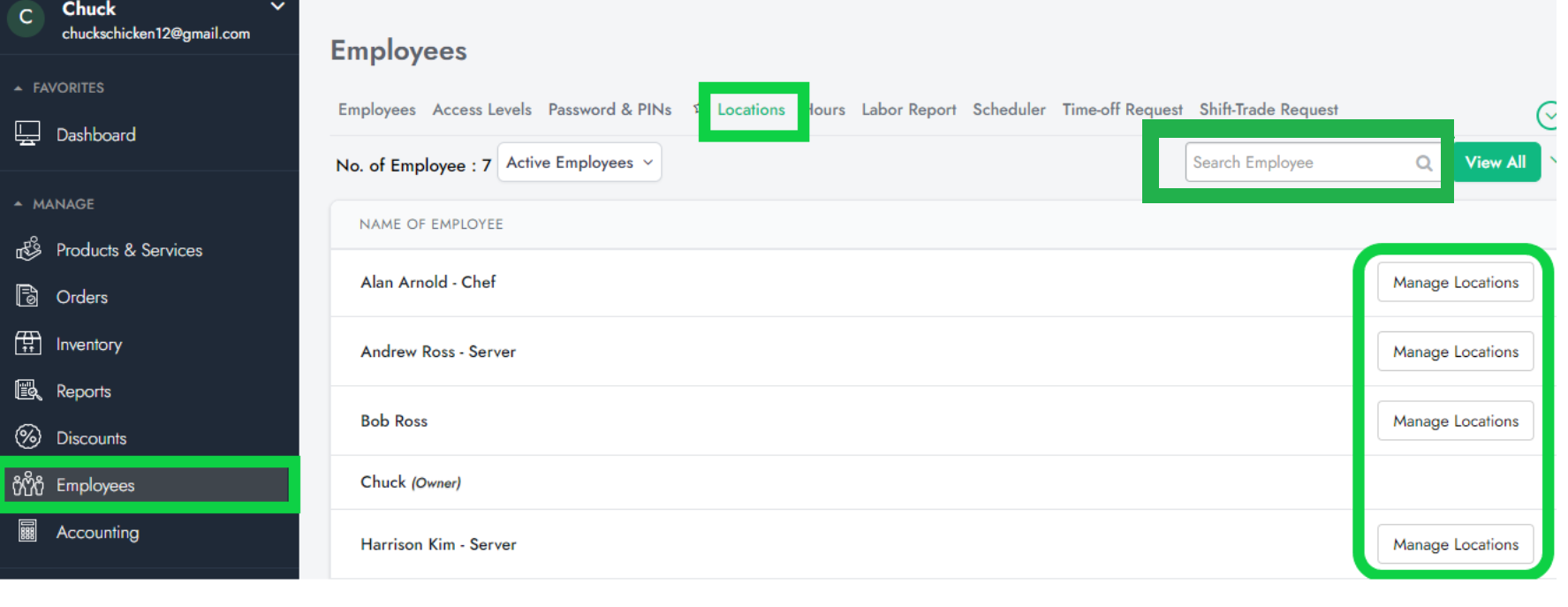1568x607 pixels.
Task: Expand the Chuck account menu chevron
Action: coord(277,7)
